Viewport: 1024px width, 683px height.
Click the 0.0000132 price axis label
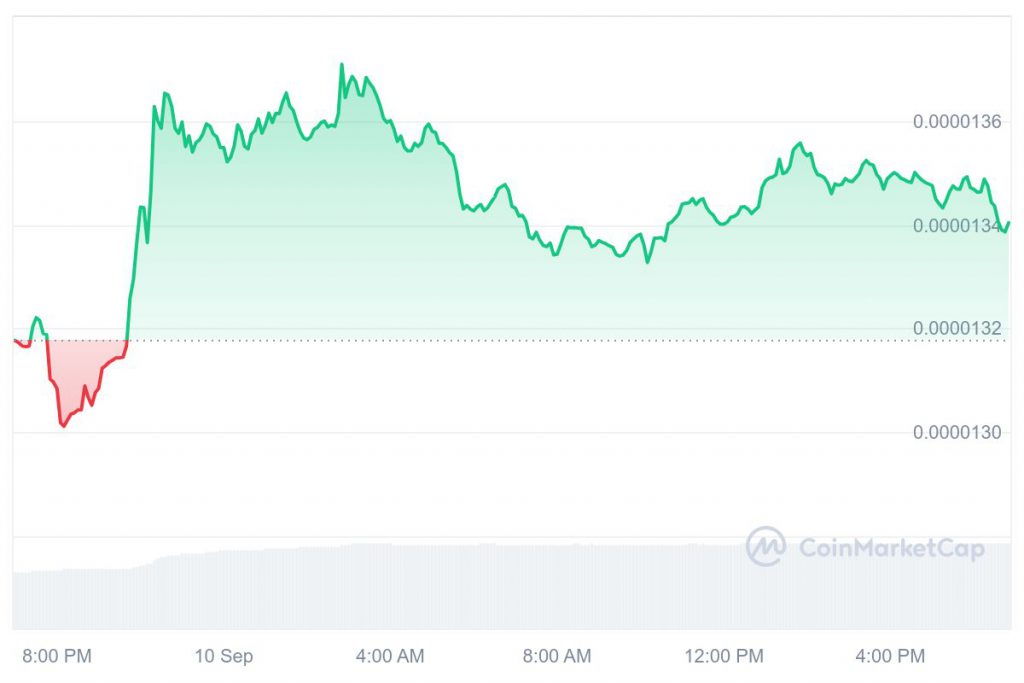957,329
